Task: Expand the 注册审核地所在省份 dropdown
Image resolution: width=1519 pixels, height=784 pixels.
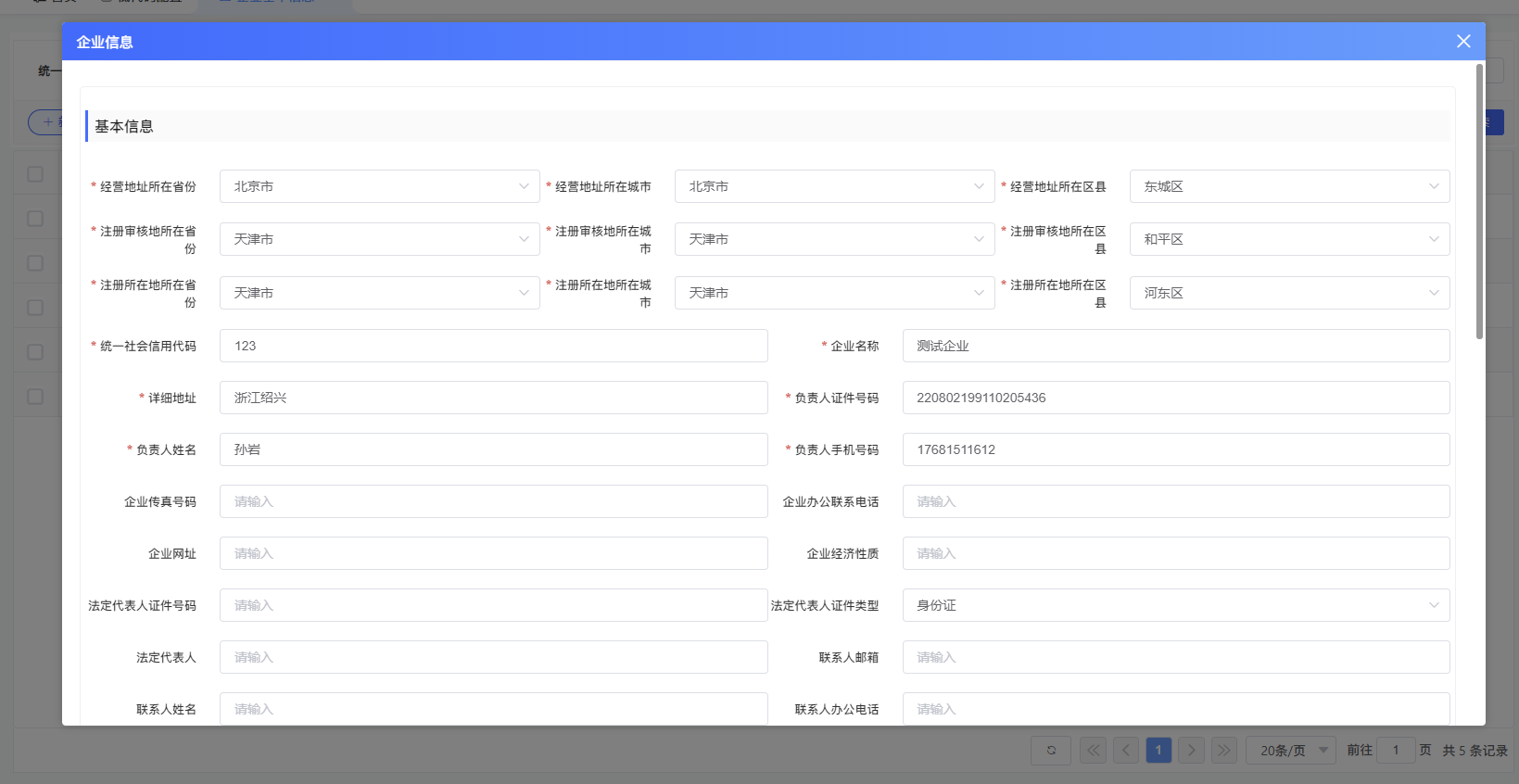Action: pos(379,239)
